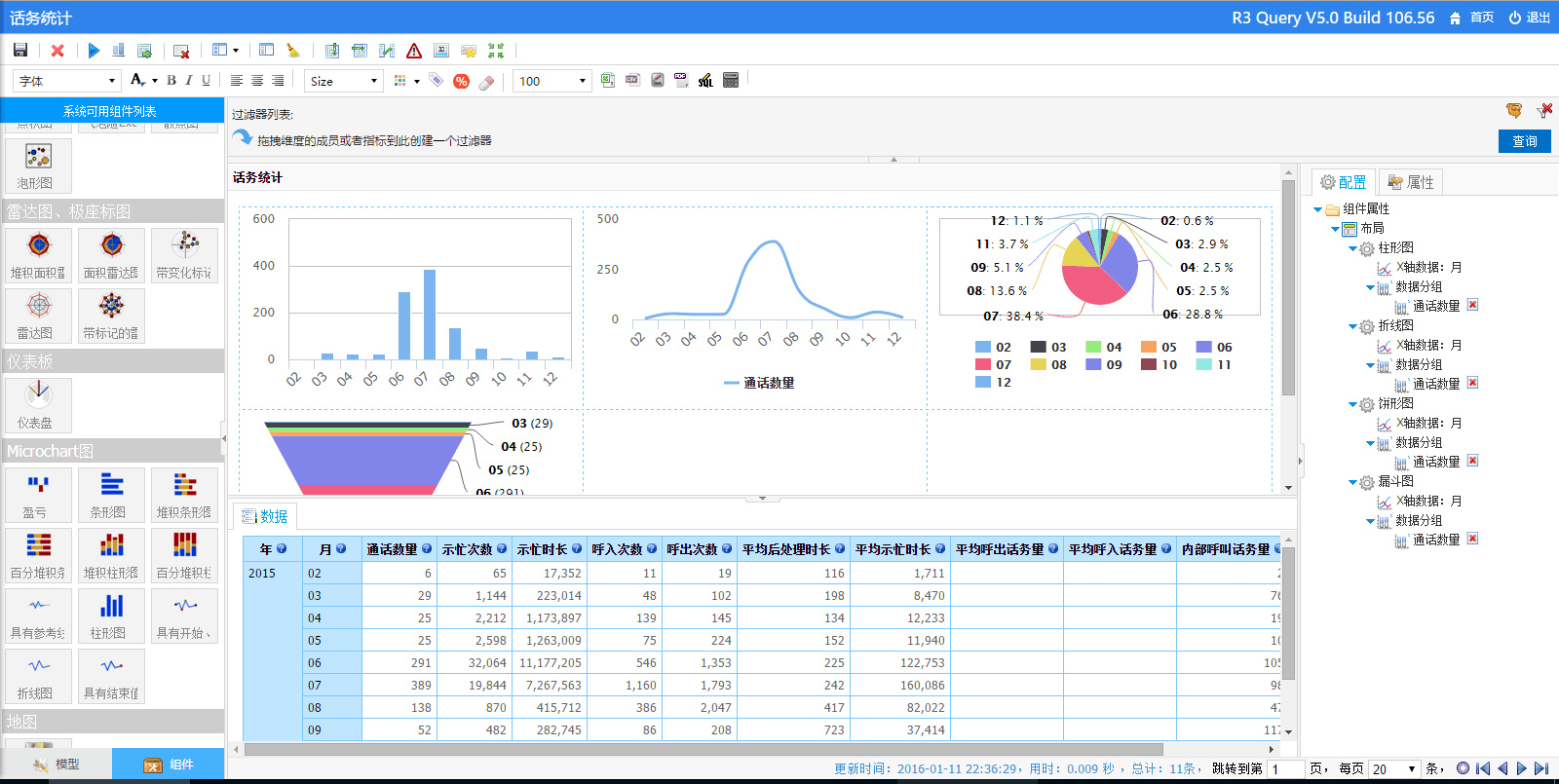This screenshot has width=1559, height=784.
Task: Click the red X delete icon
Action: (57, 50)
